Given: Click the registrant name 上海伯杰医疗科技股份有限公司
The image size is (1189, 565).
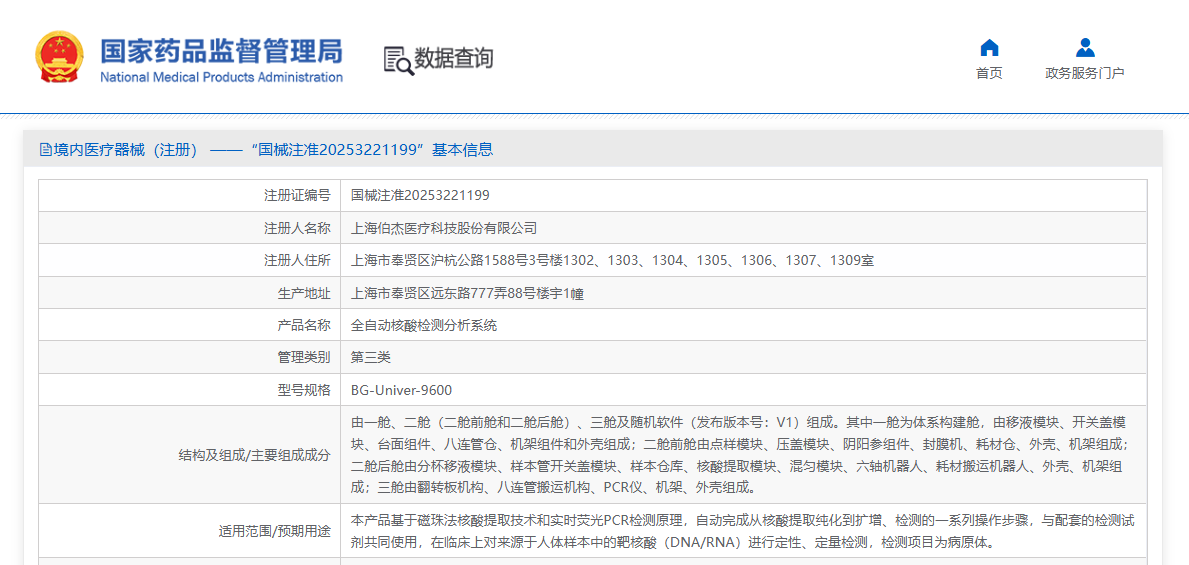Looking at the screenshot, I should coord(444,228).
